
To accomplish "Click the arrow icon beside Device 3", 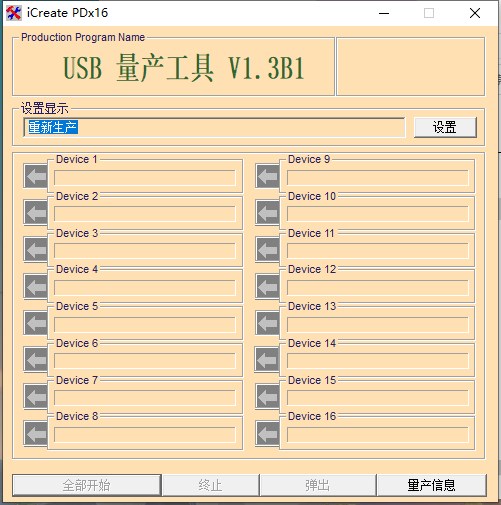I will coord(36,249).
